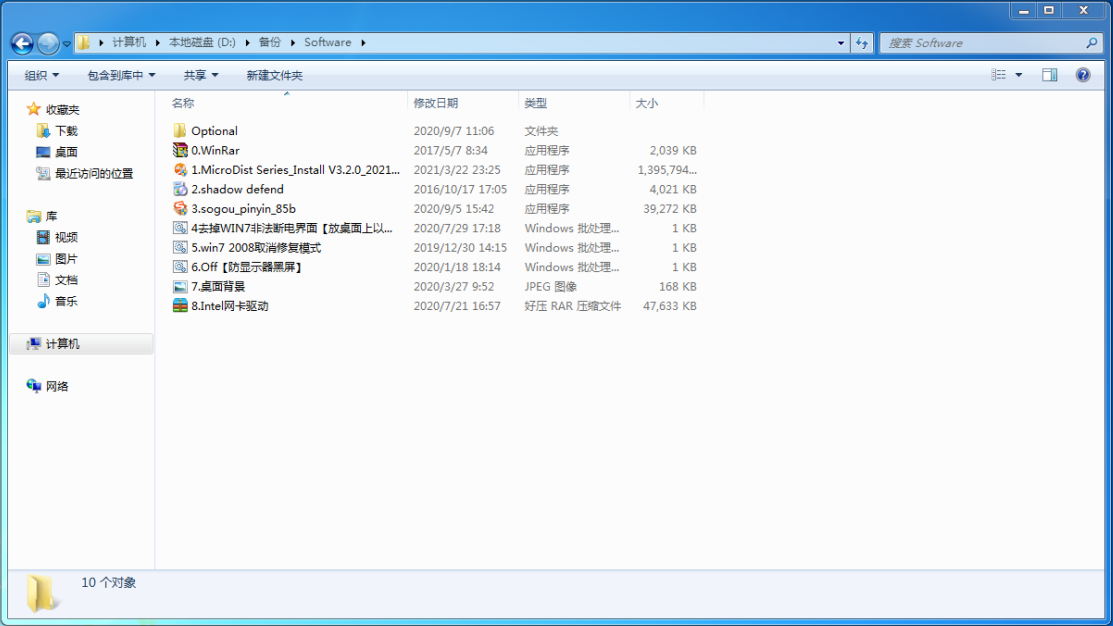This screenshot has width=1113, height=626.
Task: Select 计算机 in the navigation pane
Action: pos(62,344)
